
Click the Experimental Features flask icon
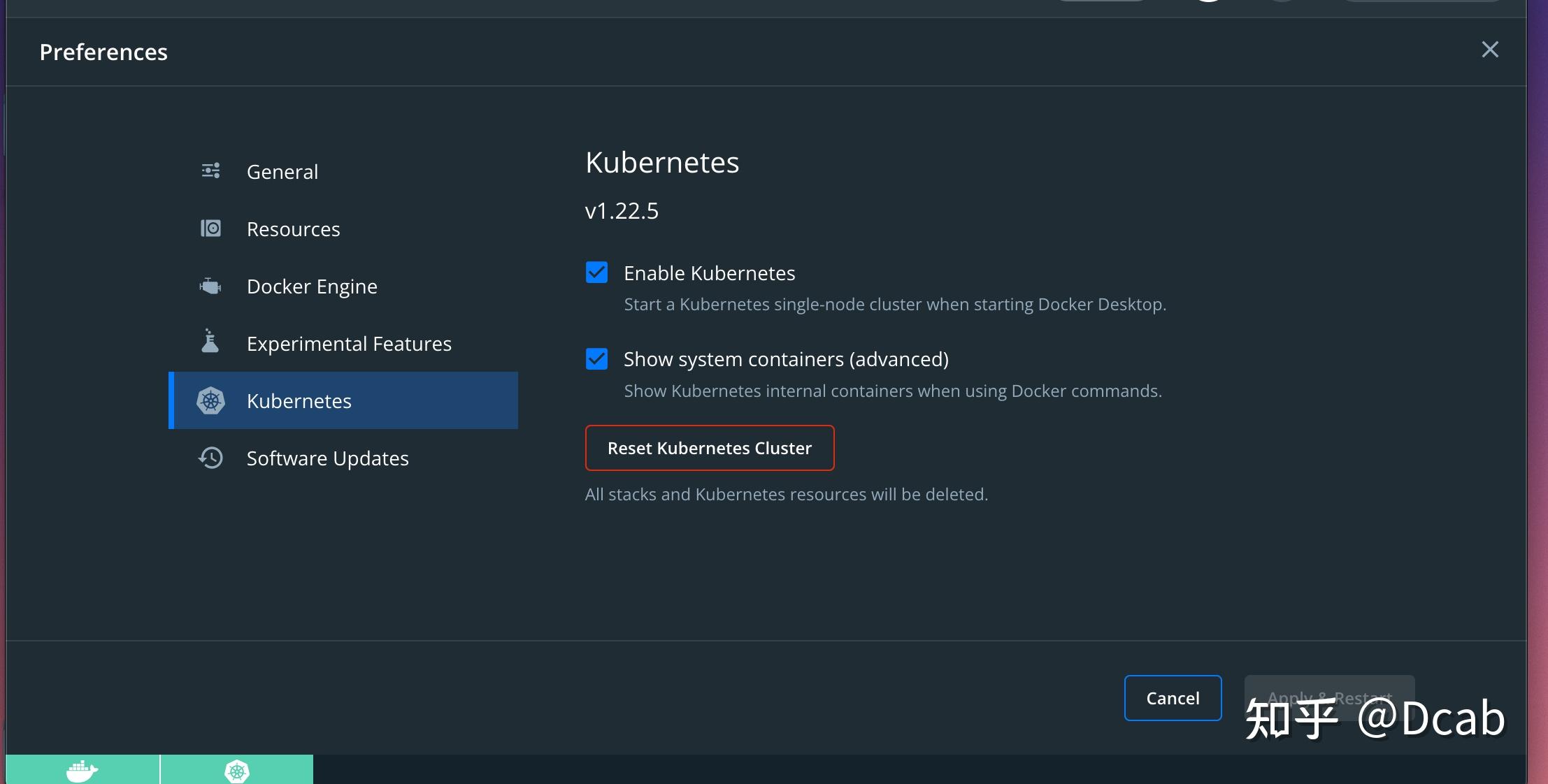pyautogui.click(x=210, y=342)
